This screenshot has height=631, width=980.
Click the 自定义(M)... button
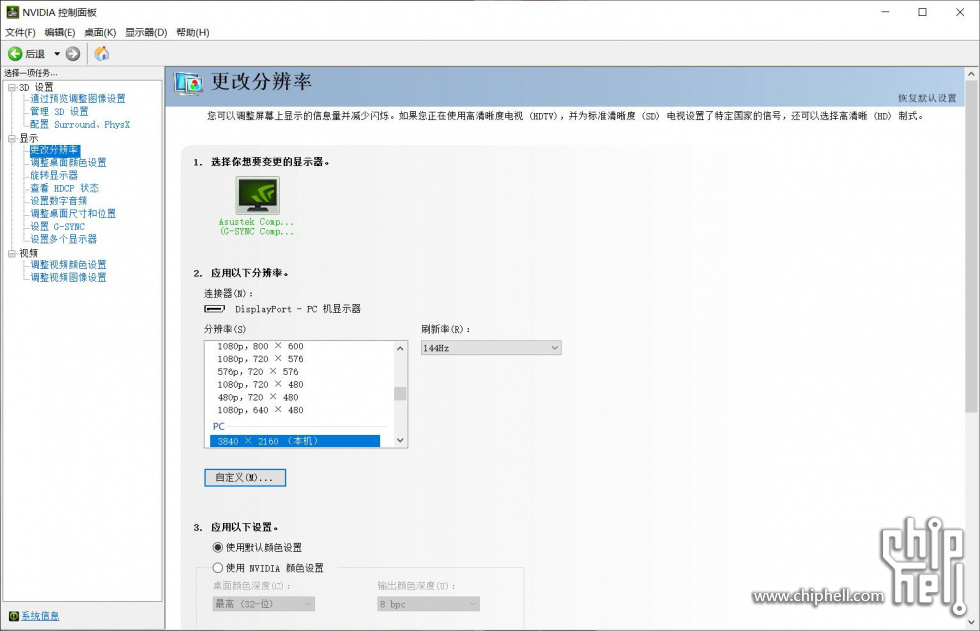pyautogui.click(x=245, y=477)
